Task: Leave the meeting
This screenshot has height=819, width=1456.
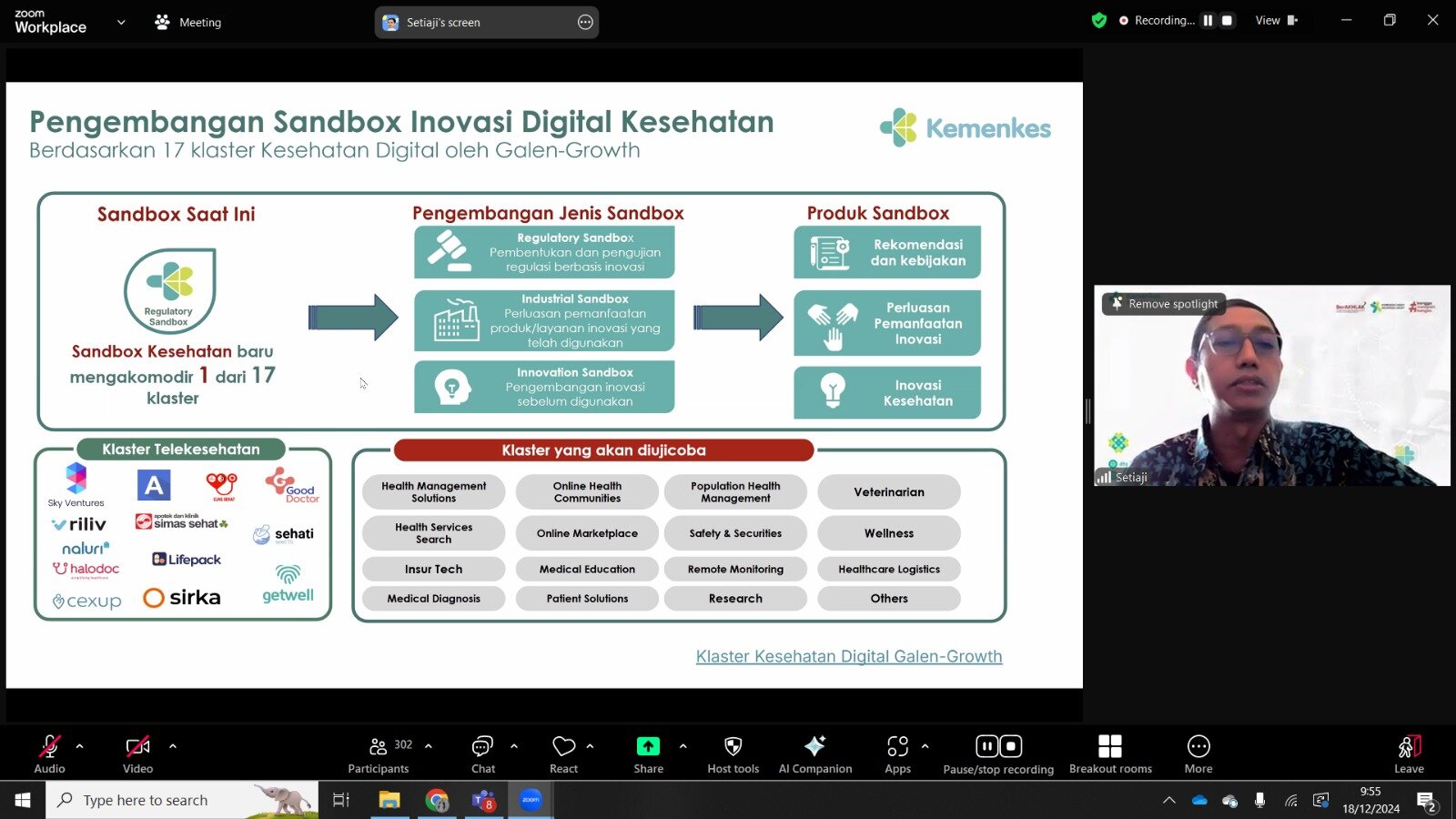Action: 1409,754
